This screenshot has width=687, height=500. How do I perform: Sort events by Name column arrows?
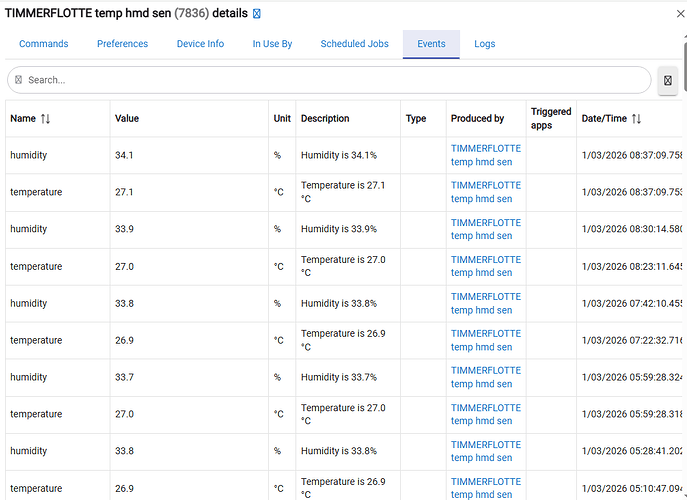click(x=45, y=119)
